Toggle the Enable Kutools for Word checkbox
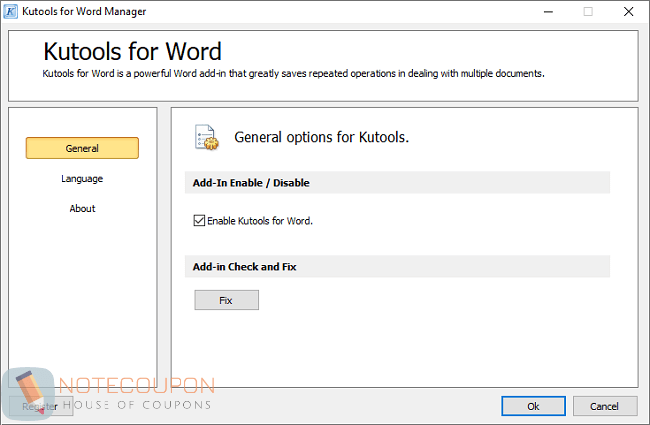Screen dimensions: 650x425 point(199,221)
